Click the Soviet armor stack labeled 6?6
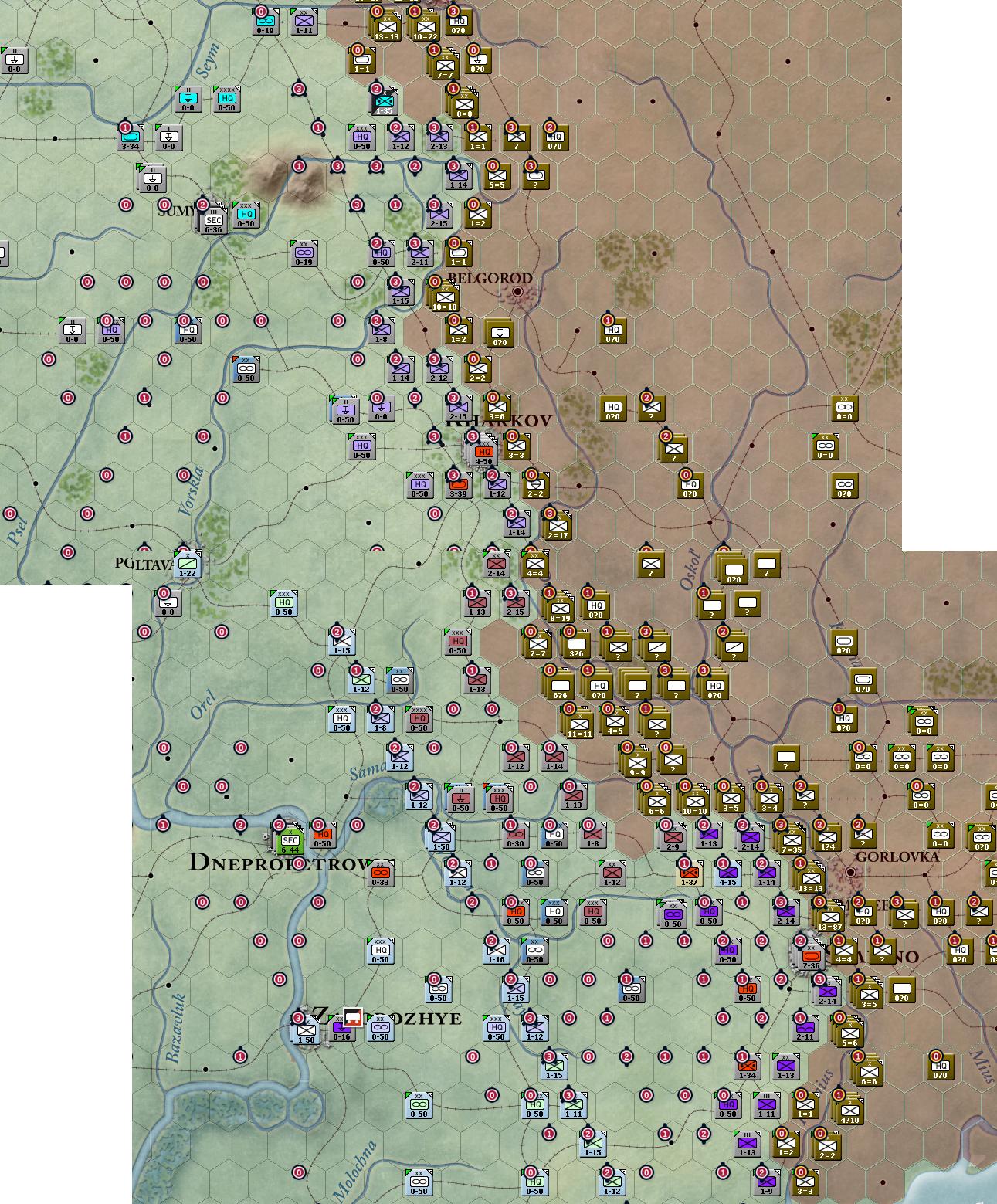The width and height of the screenshot is (997, 1204). click(560, 685)
